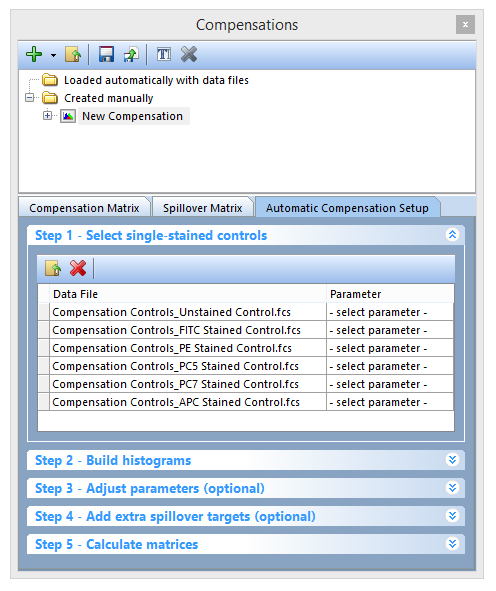Click the add control data file icon in Step 1
The image size is (496, 591).
pyautogui.click(x=53, y=268)
